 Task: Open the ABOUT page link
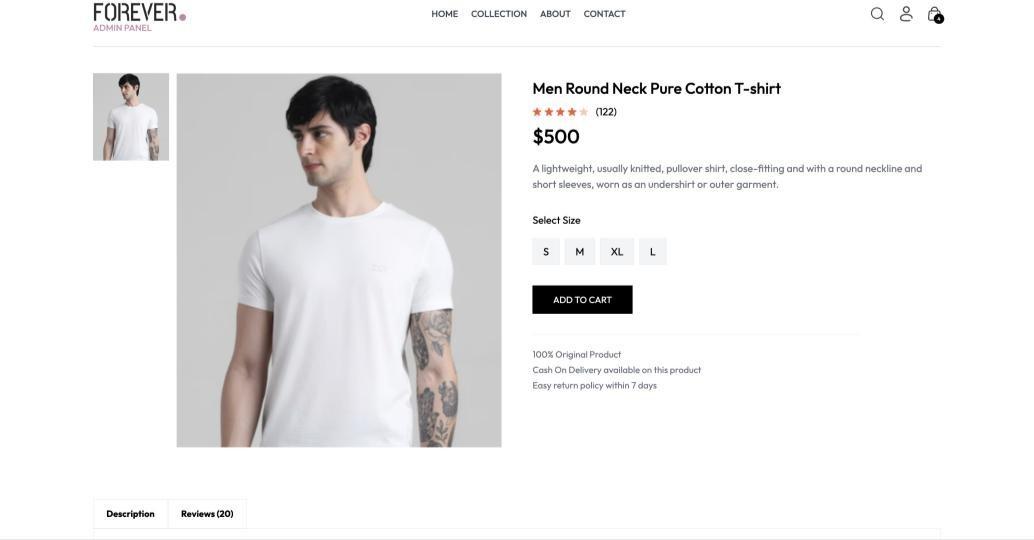click(x=555, y=14)
